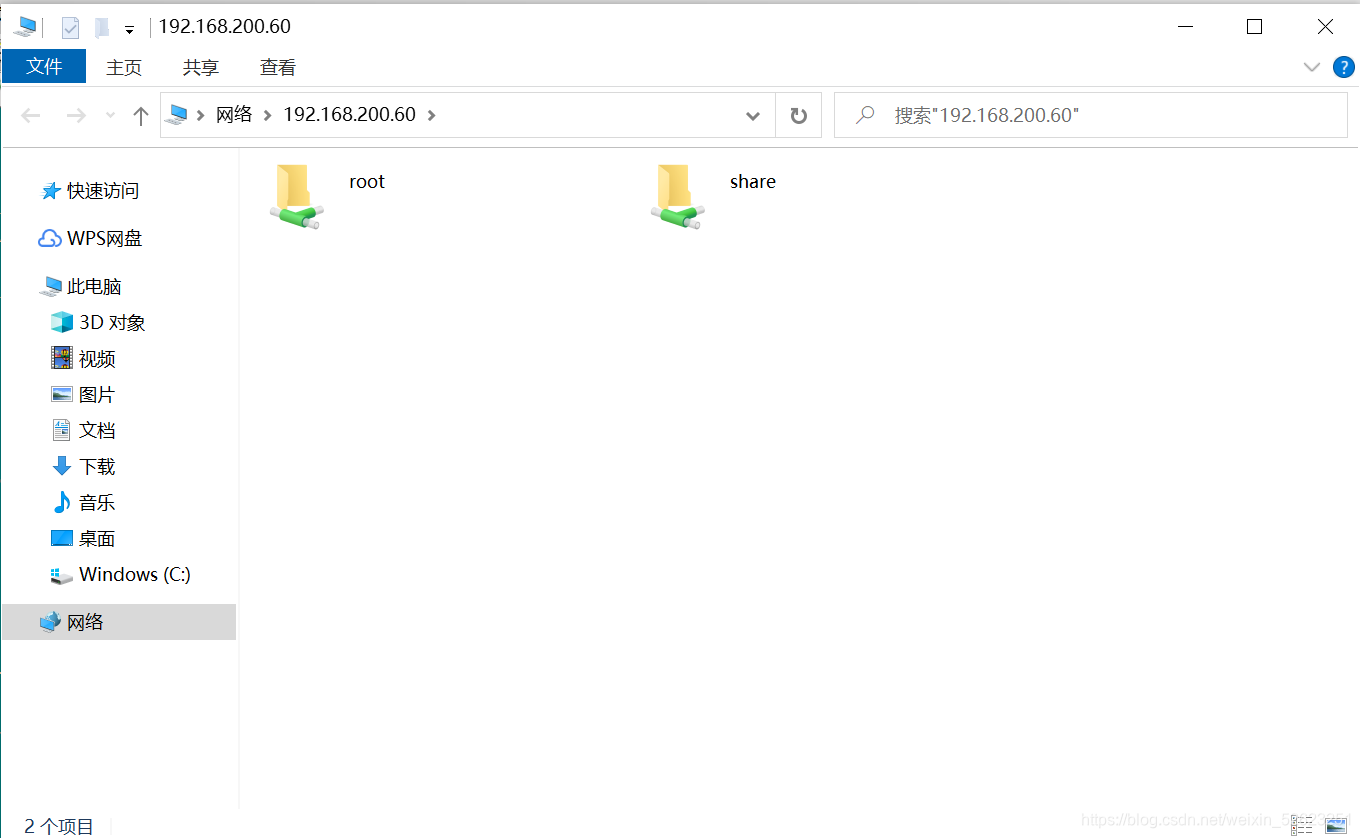Image resolution: width=1360 pixels, height=838 pixels.
Task: Refresh the folder with the refresh button
Action: 798,116
